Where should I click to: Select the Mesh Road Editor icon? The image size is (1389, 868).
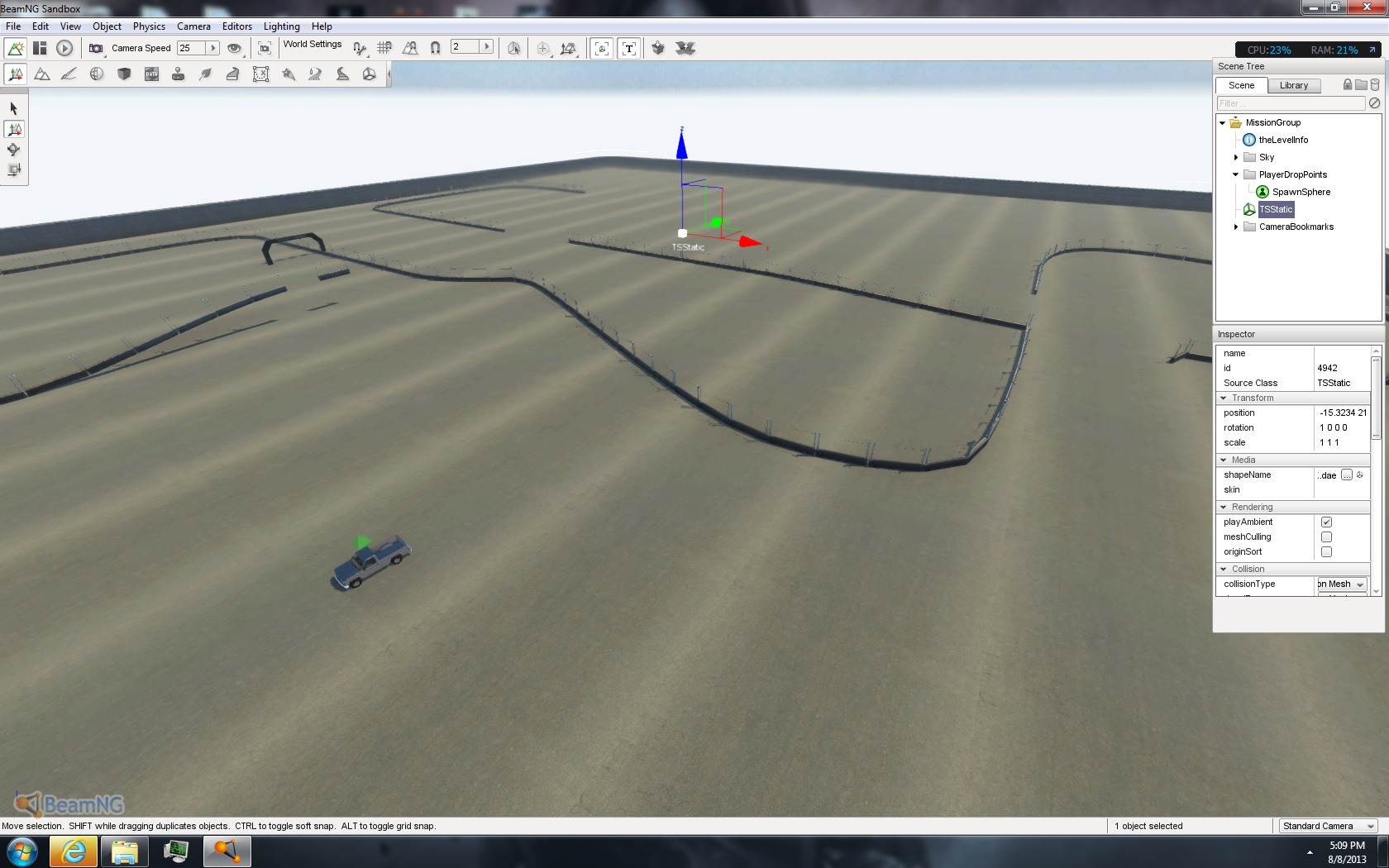233,74
